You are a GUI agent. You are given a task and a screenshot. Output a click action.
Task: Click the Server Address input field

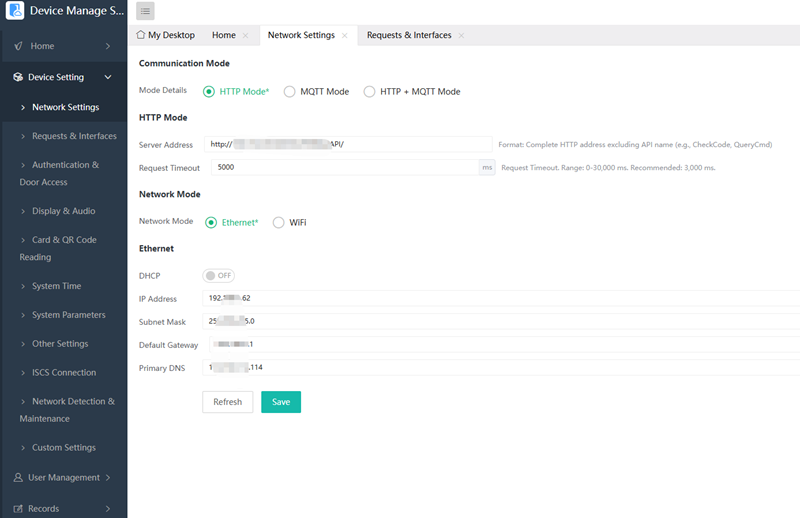pyautogui.click(x=348, y=144)
